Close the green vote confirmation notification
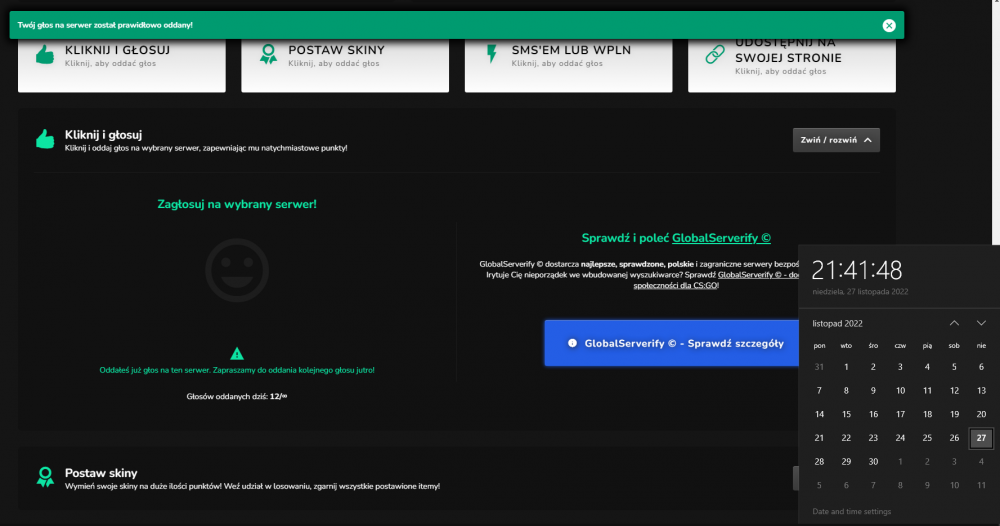Viewport: 1000px width, 526px height. (x=888, y=26)
